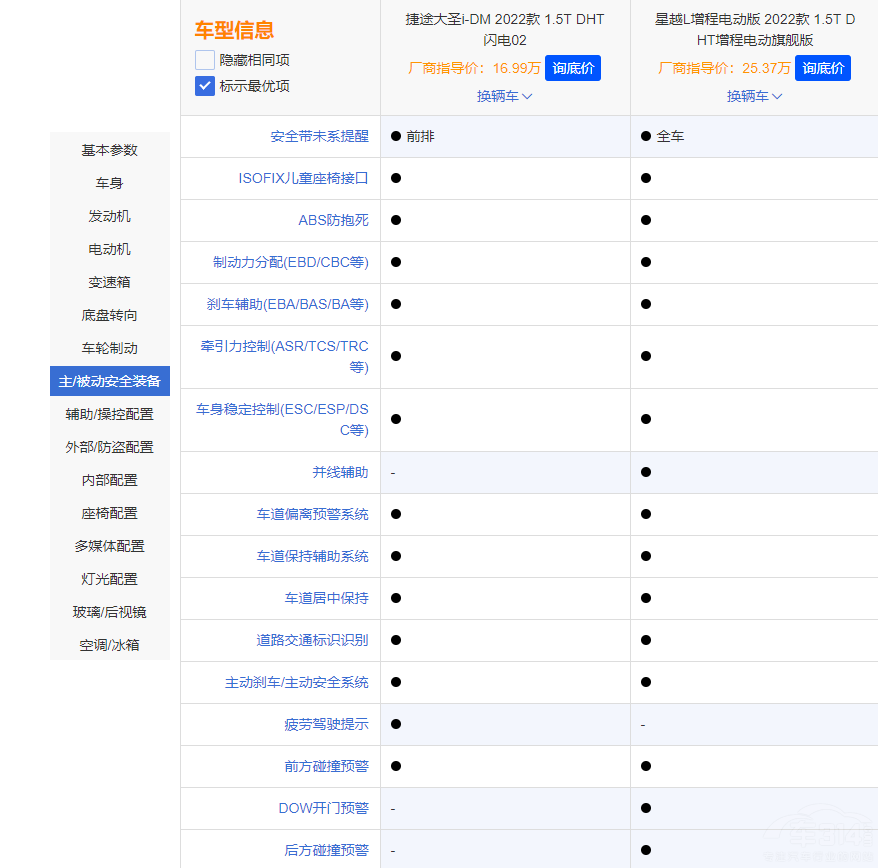
Task: Go to 发动机 section in sidebar
Action: point(110,216)
